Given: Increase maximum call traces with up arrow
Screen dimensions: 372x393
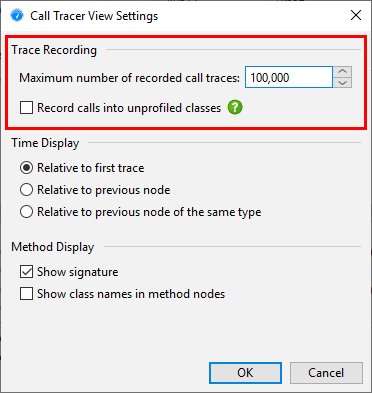Looking at the screenshot, I should (342, 72).
